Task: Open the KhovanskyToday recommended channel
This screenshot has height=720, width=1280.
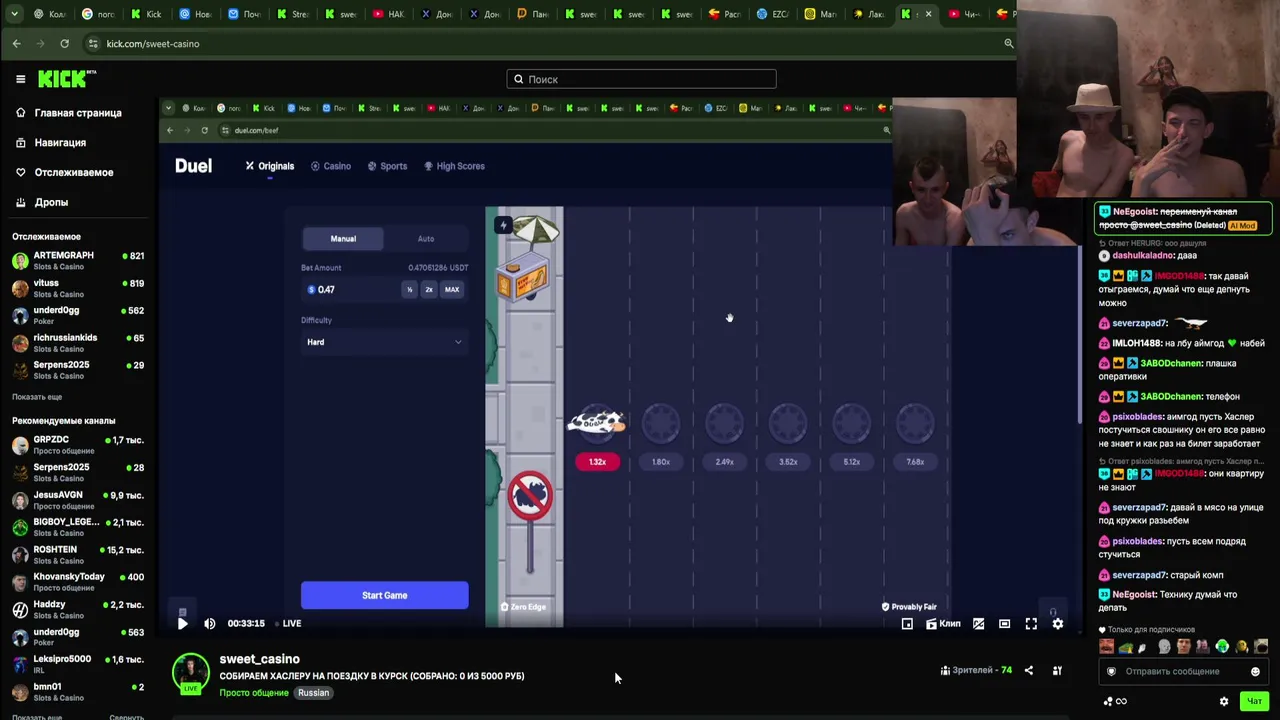Action: click(78, 582)
